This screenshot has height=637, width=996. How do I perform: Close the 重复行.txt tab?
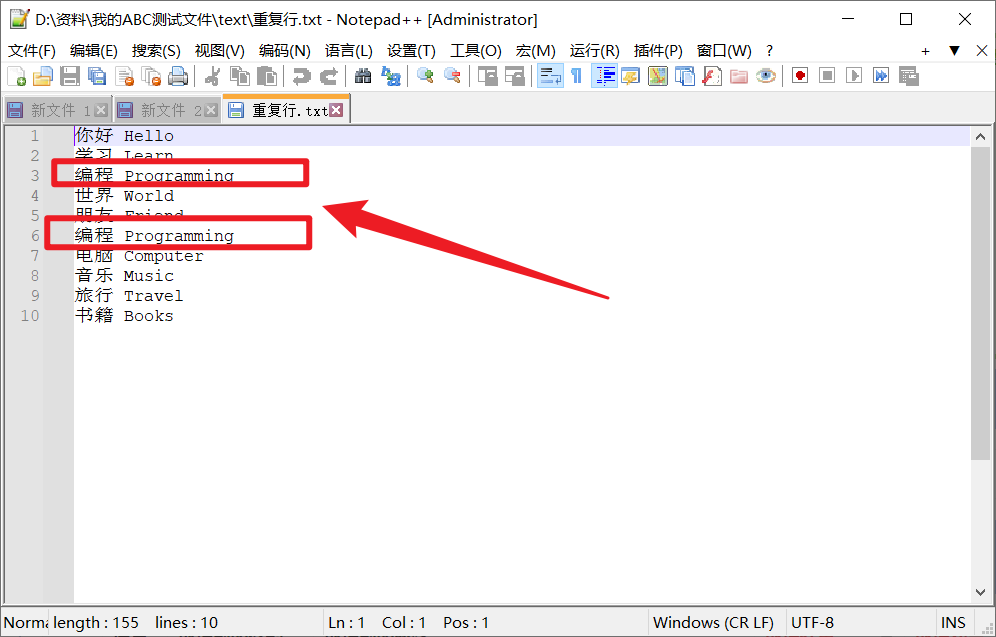(x=337, y=111)
